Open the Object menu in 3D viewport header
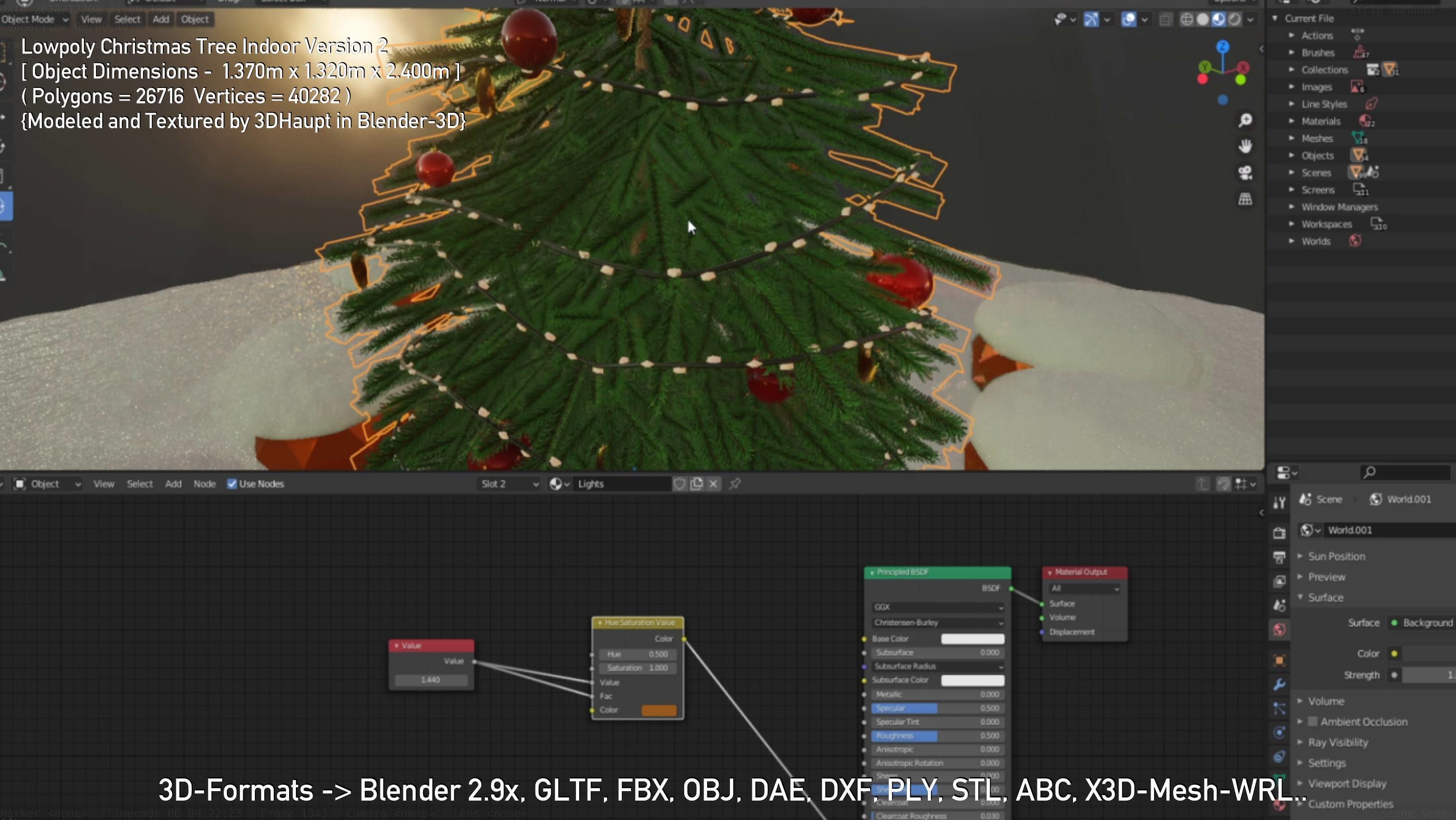 tap(195, 20)
